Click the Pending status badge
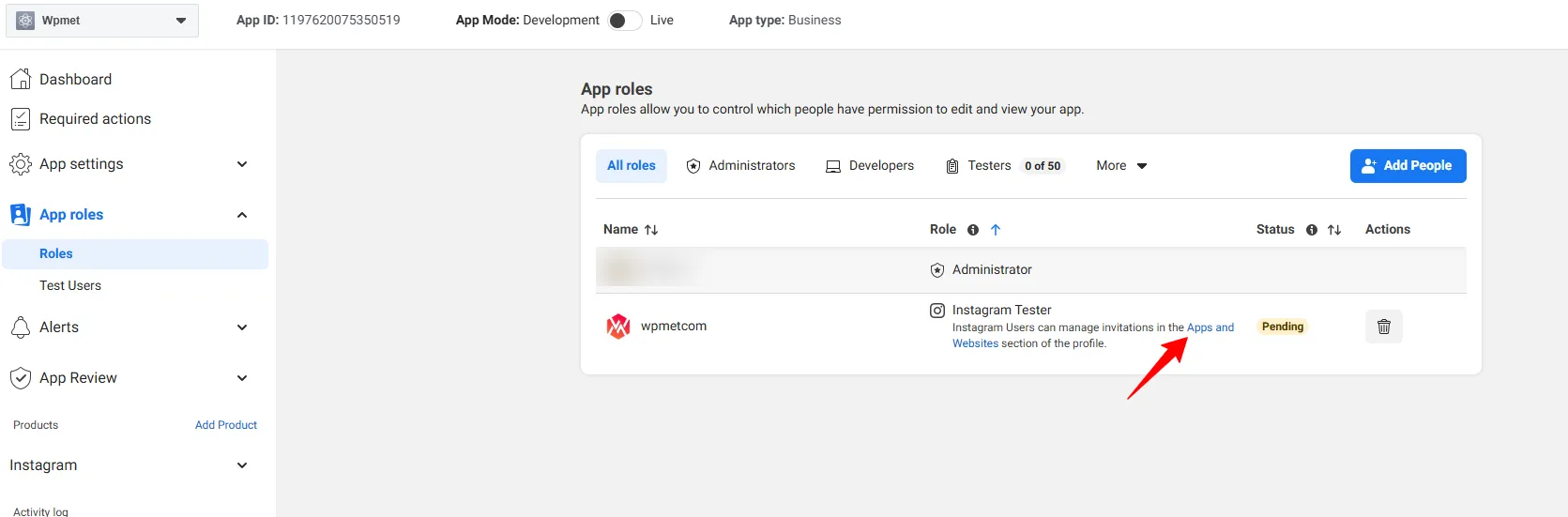The width and height of the screenshot is (1568, 517). tap(1283, 327)
